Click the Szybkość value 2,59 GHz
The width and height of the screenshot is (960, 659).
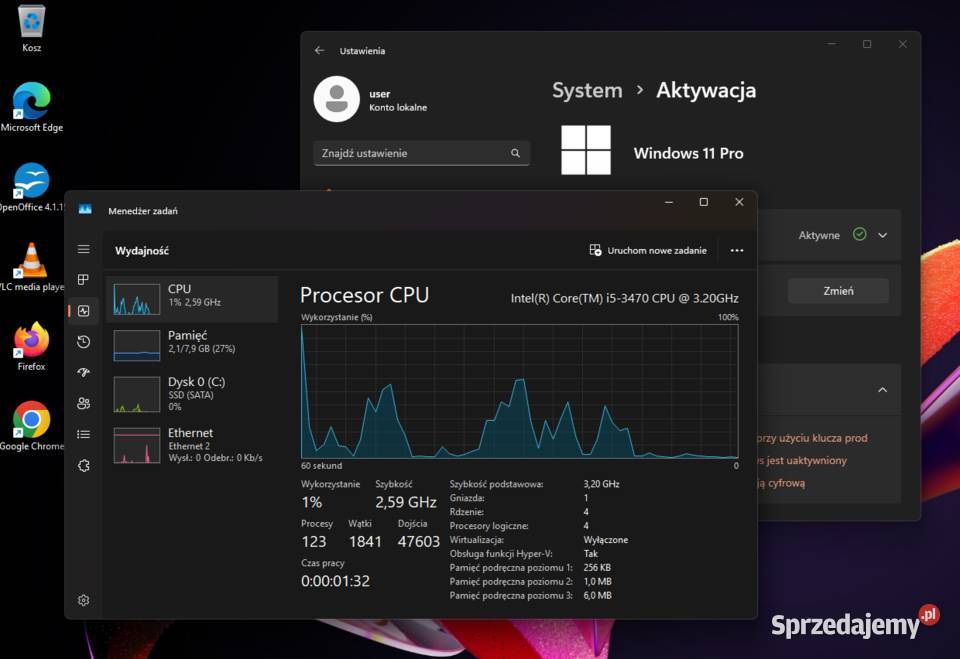(x=406, y=502)
